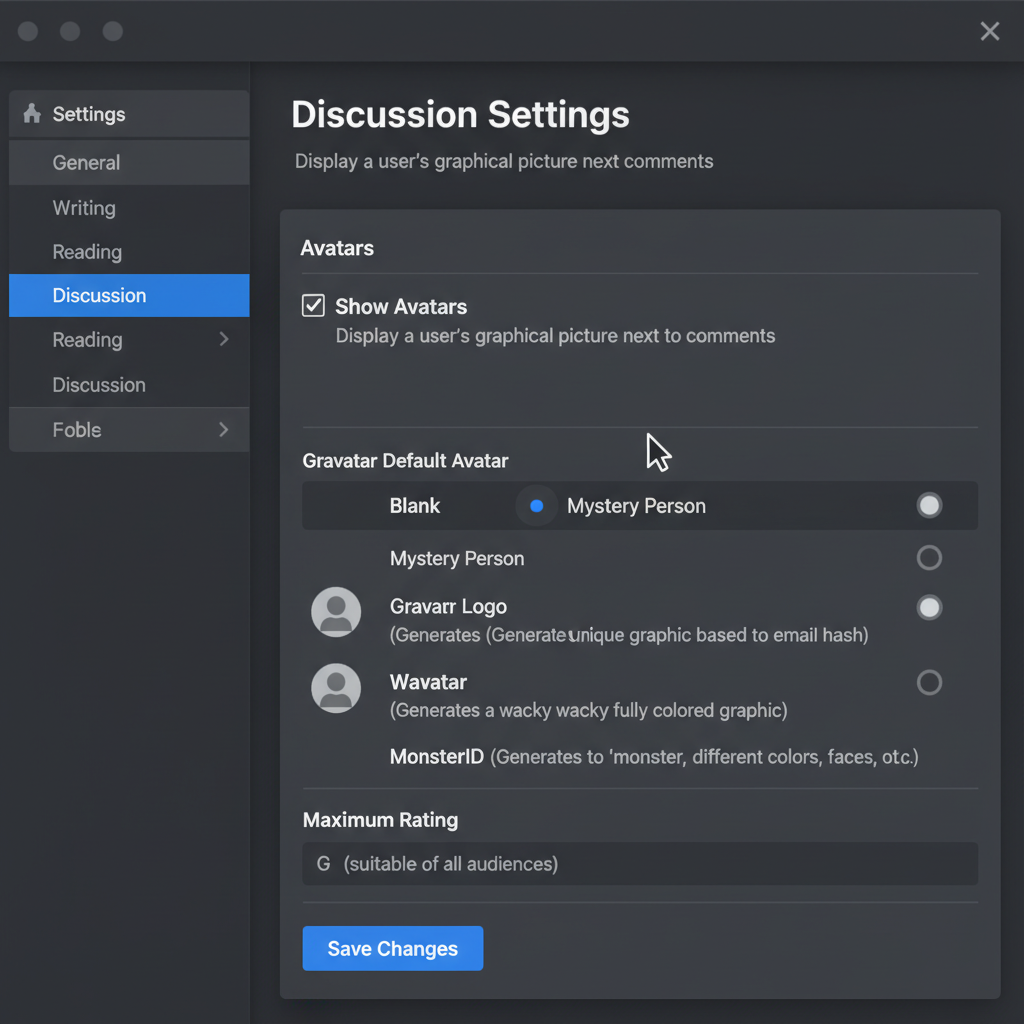Select the radio button right of Gravatar Default Avatar's second row
Viewport: 1024px width, 1024px height.
[x=929, y=558]
